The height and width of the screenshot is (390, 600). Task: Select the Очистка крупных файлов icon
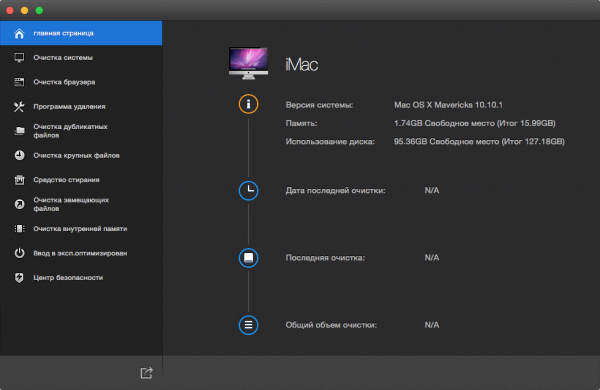pyautogui.click(x=19, y=155)
